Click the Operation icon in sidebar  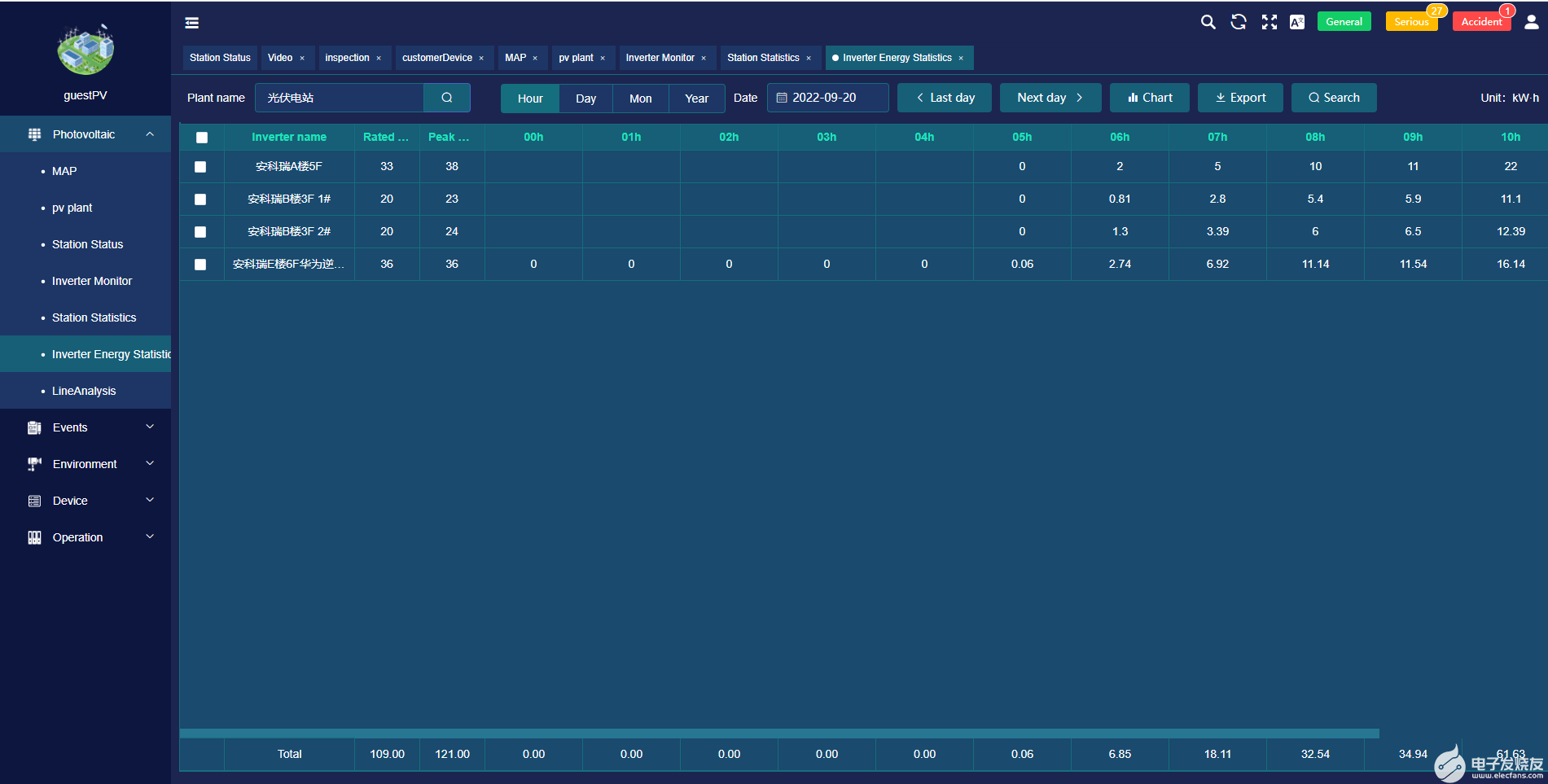click(x=34, y=537)
